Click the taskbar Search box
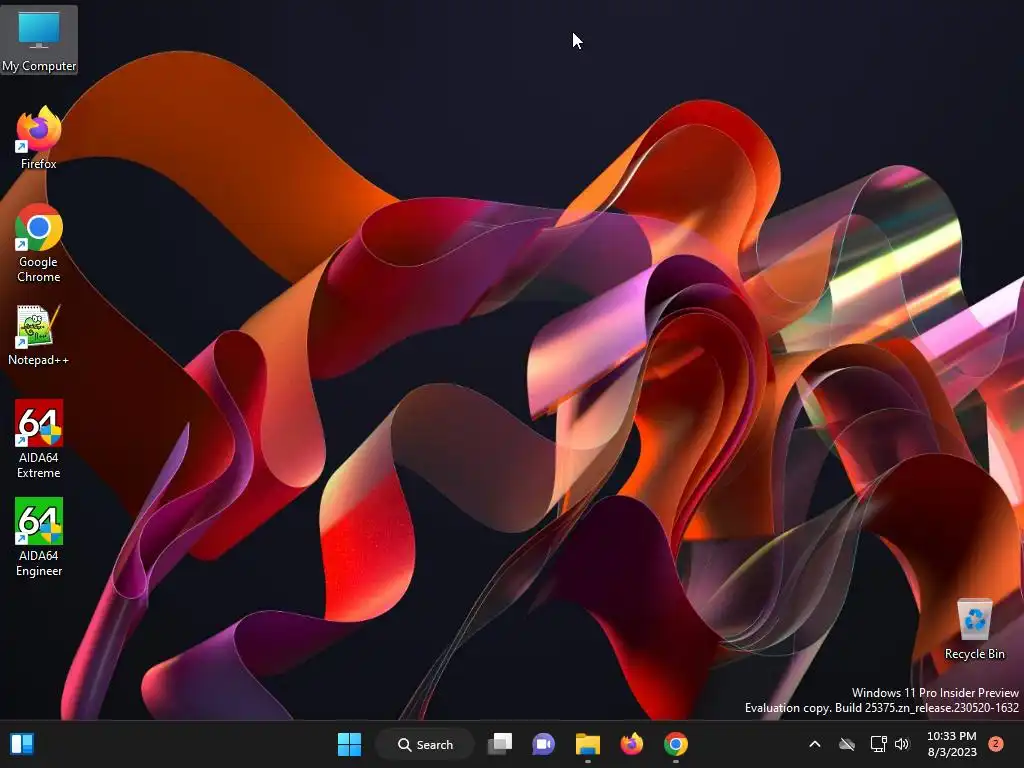The image size is (1024, 768). [425, 744]
